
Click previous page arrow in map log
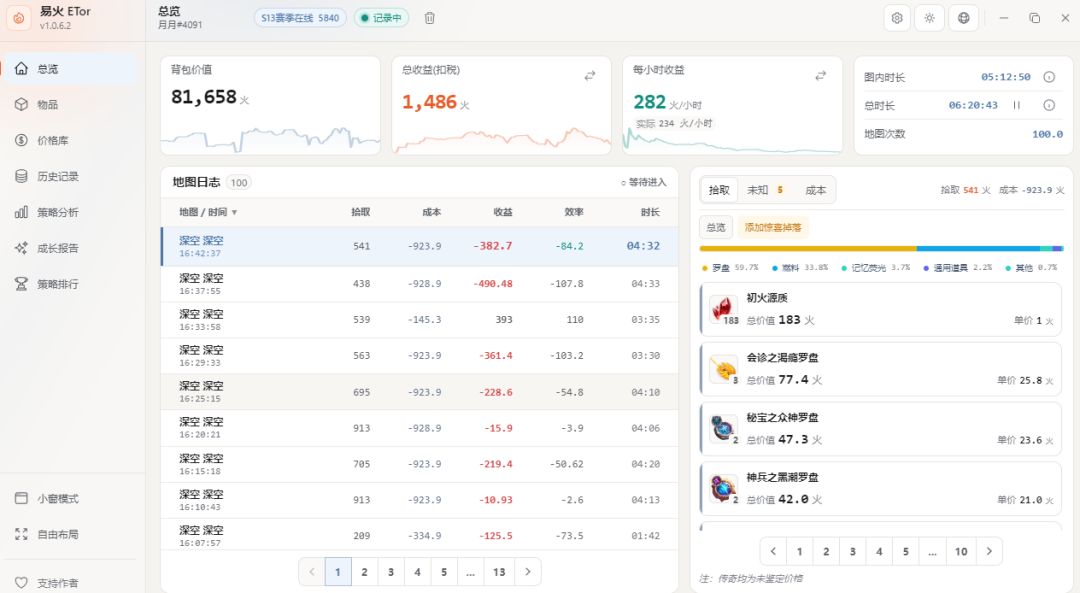[311, 572]
